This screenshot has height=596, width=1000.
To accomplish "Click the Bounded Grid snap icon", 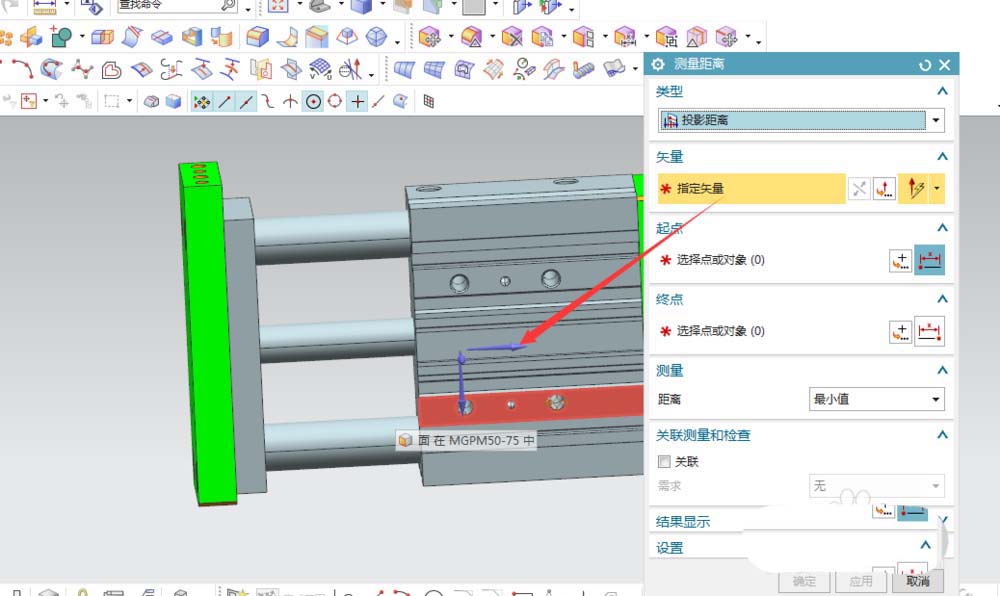I will point(429,101).
